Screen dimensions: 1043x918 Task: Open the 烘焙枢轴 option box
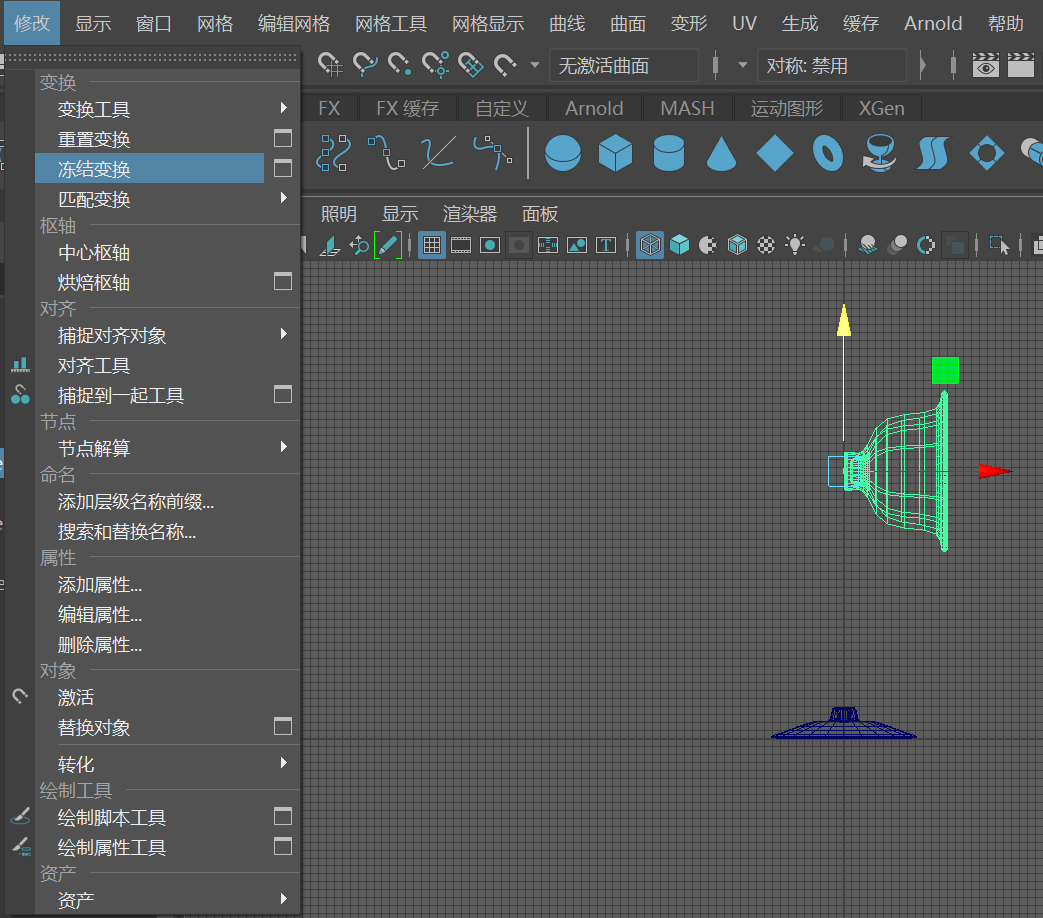pyautogui.click(x=283, y=281)
